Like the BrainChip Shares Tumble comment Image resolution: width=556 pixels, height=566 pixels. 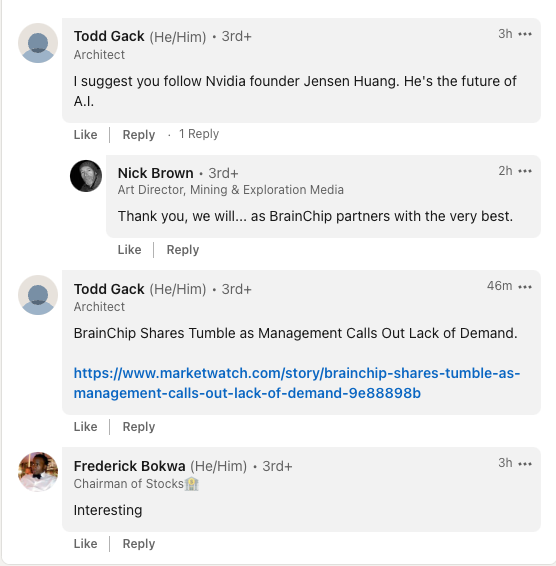pyautogui.click(x=86, y=427)
